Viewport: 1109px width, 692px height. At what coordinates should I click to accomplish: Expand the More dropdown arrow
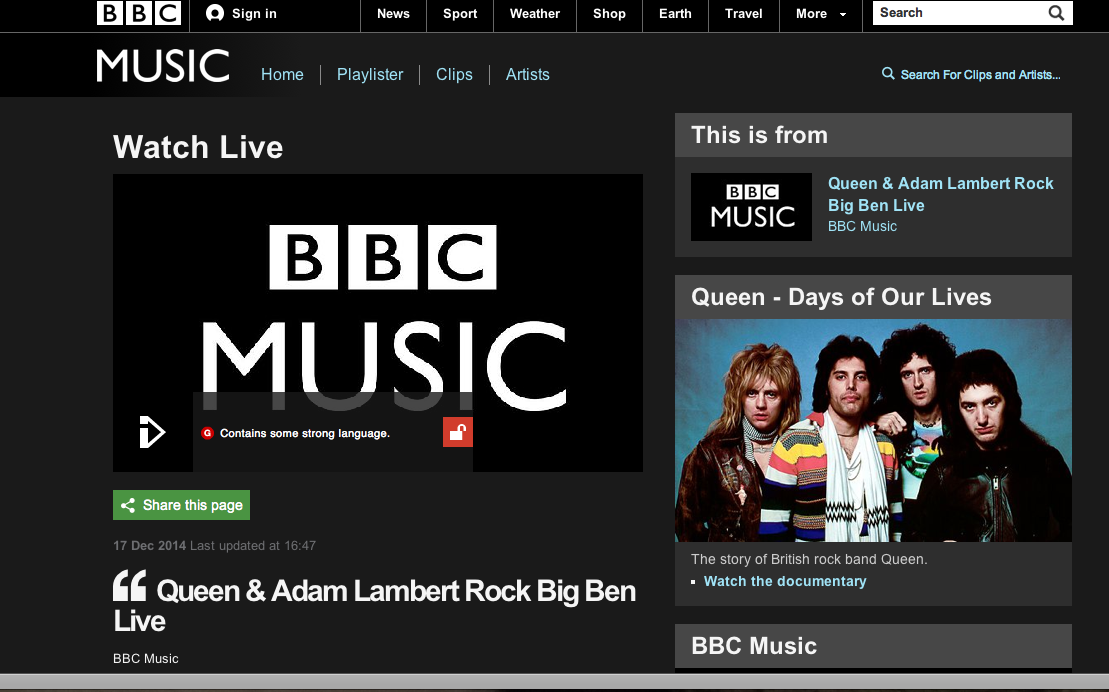click(x=842, y=15)
